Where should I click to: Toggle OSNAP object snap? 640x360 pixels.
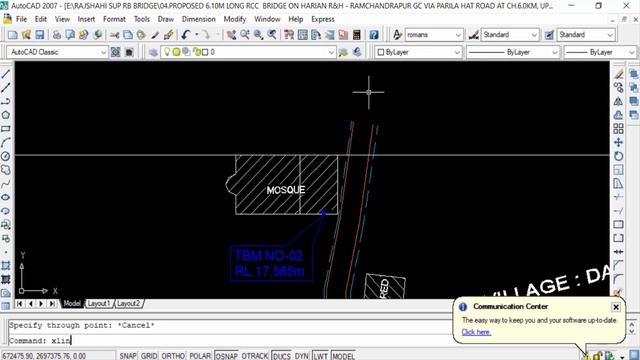[227, 356]
